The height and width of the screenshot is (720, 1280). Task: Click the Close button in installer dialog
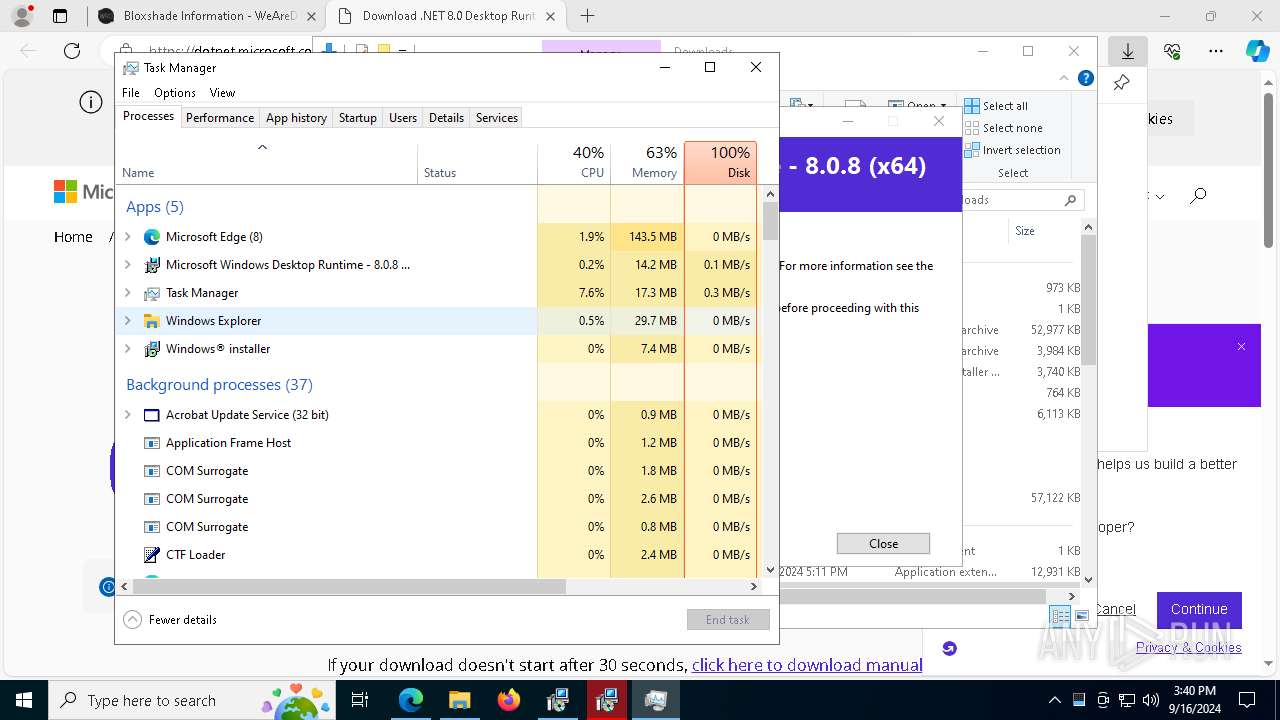tap(883, 544)
